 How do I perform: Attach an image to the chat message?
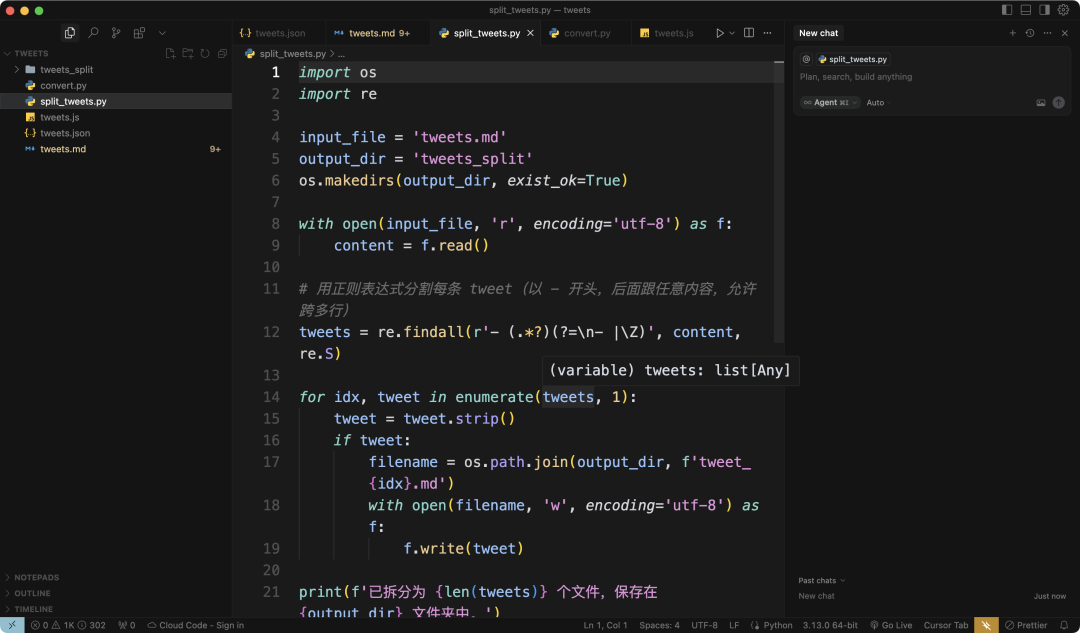pyautogui.click(x=1041, y=103)
